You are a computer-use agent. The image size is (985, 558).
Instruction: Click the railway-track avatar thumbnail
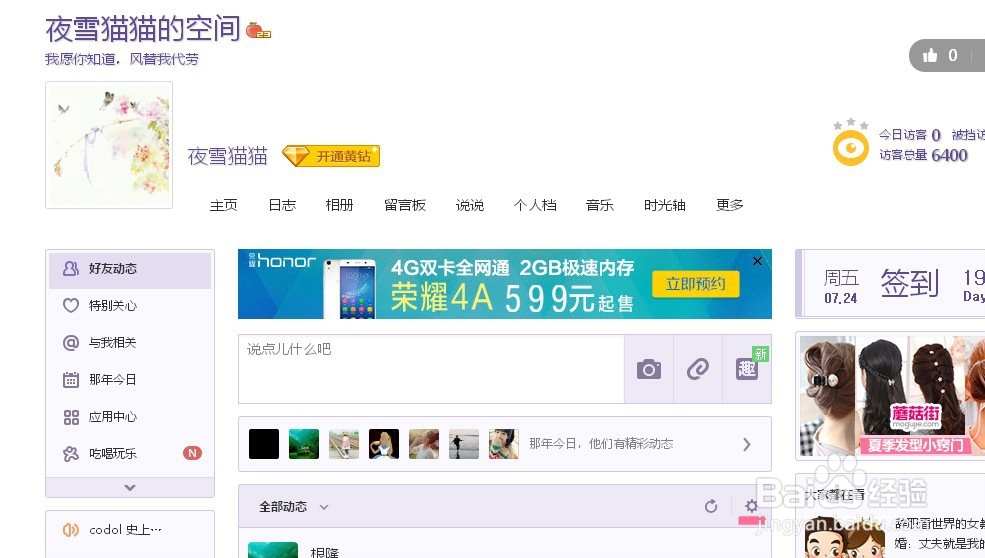point(344,444)
